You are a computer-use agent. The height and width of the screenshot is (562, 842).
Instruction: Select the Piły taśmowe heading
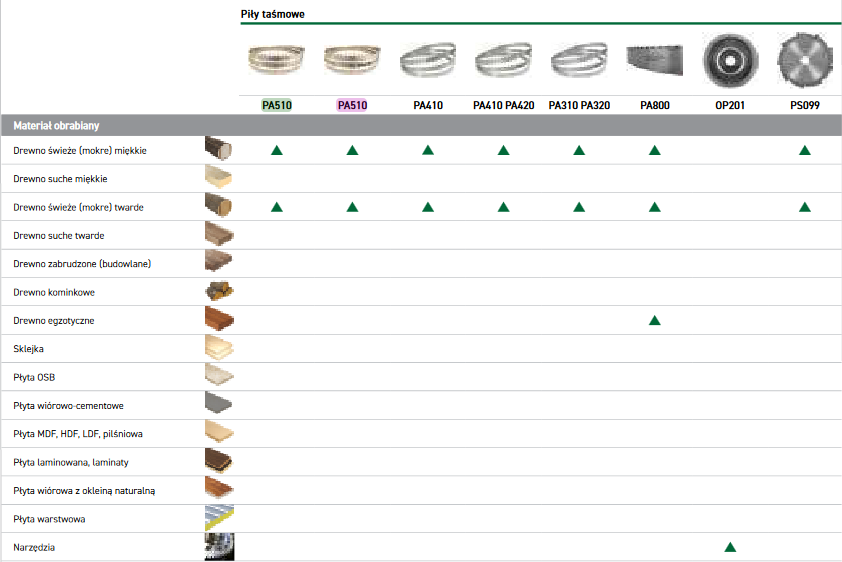pos(273,15)
